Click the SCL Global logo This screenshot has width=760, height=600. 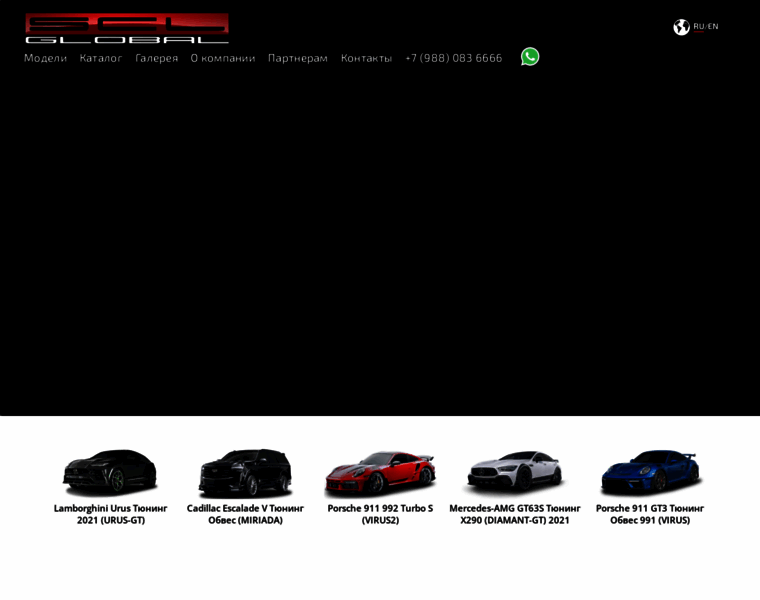click(127, 28)
